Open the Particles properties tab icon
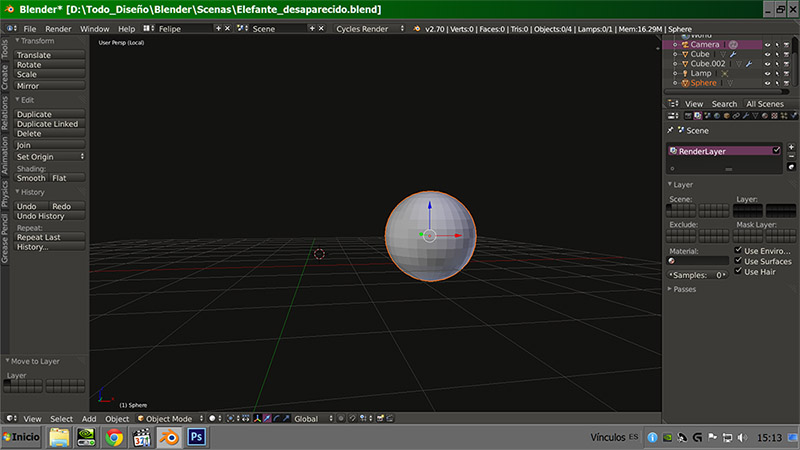The image size is (800, 450). (x=784, y=116)
